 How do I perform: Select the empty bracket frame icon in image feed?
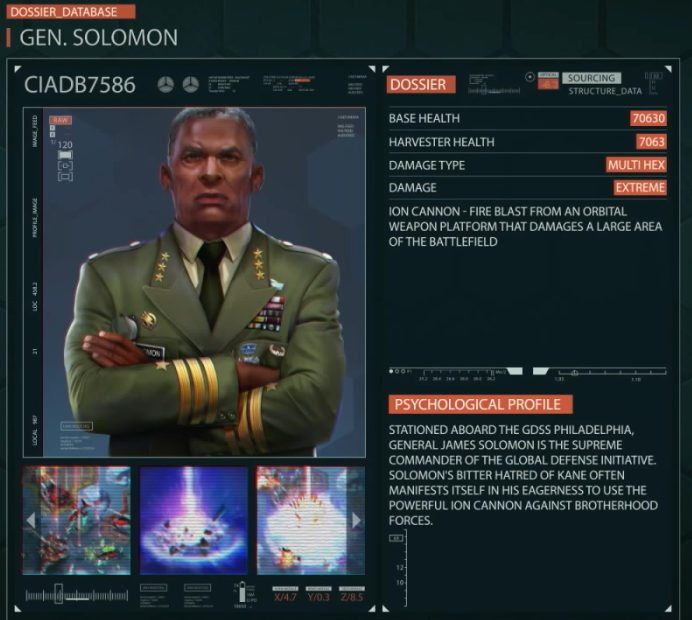pyautogui.click(x=65, y=177)
